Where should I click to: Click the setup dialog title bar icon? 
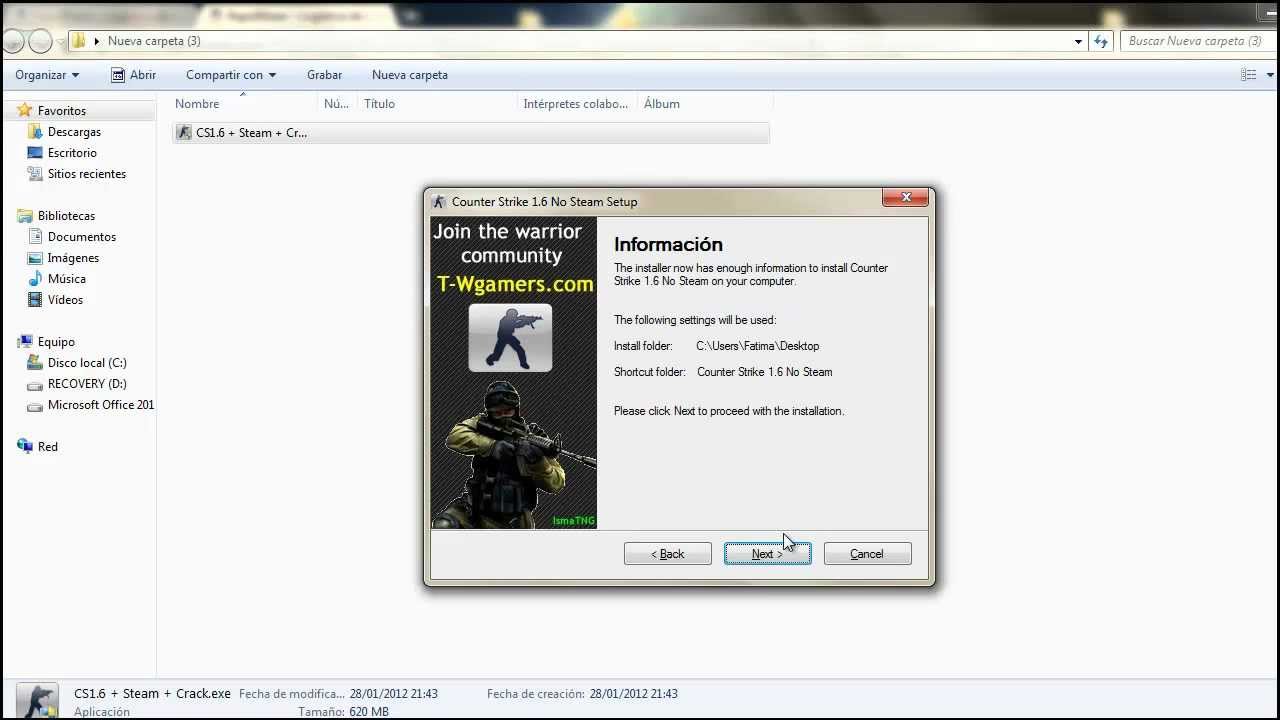point(439,202)
